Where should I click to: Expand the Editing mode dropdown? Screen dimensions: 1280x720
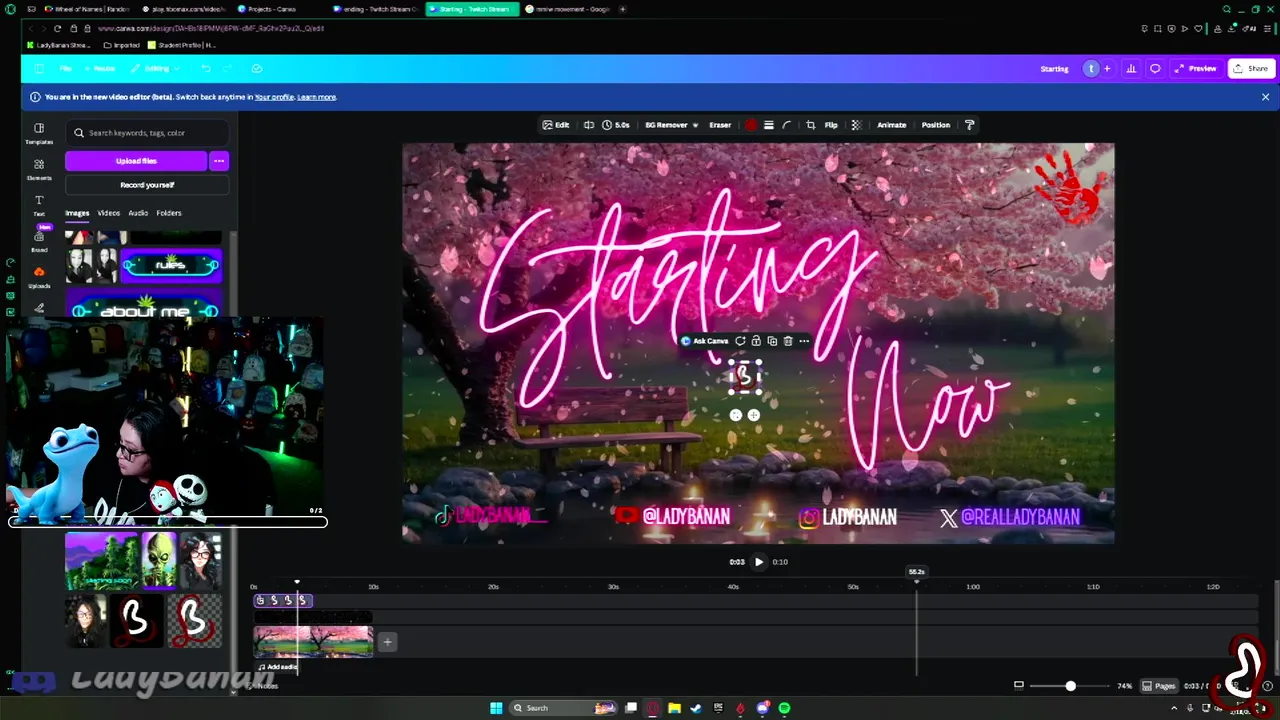pos(156,69)
